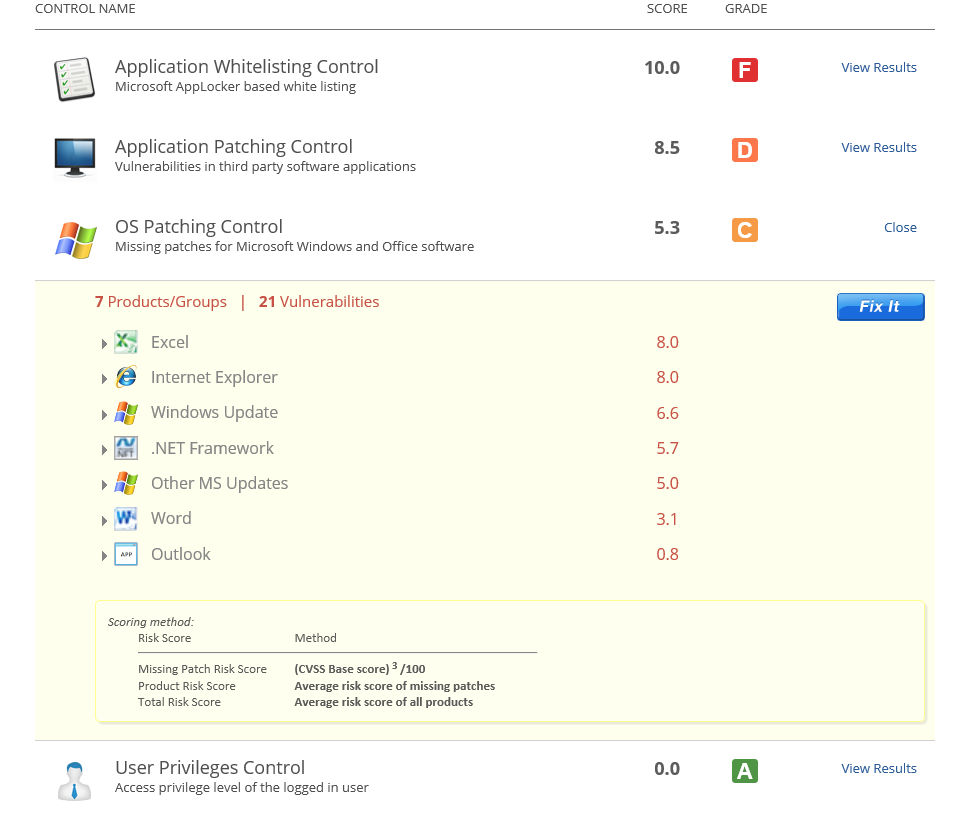Click the orange C grade badge
The image size is (972, 834).
point(744,229)
